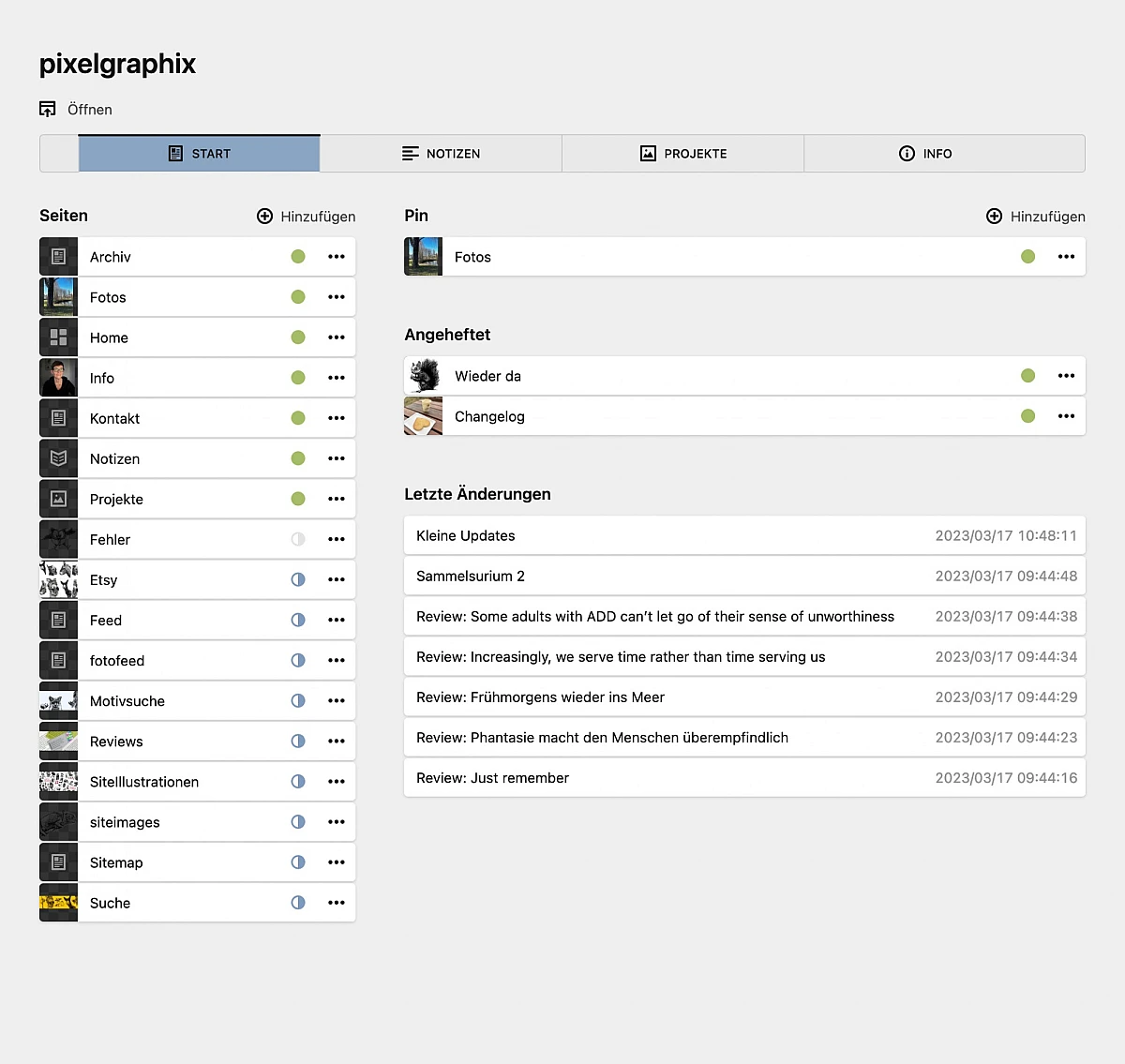
Task: Click the Kontakt page icon
Action: pos(58,418)
